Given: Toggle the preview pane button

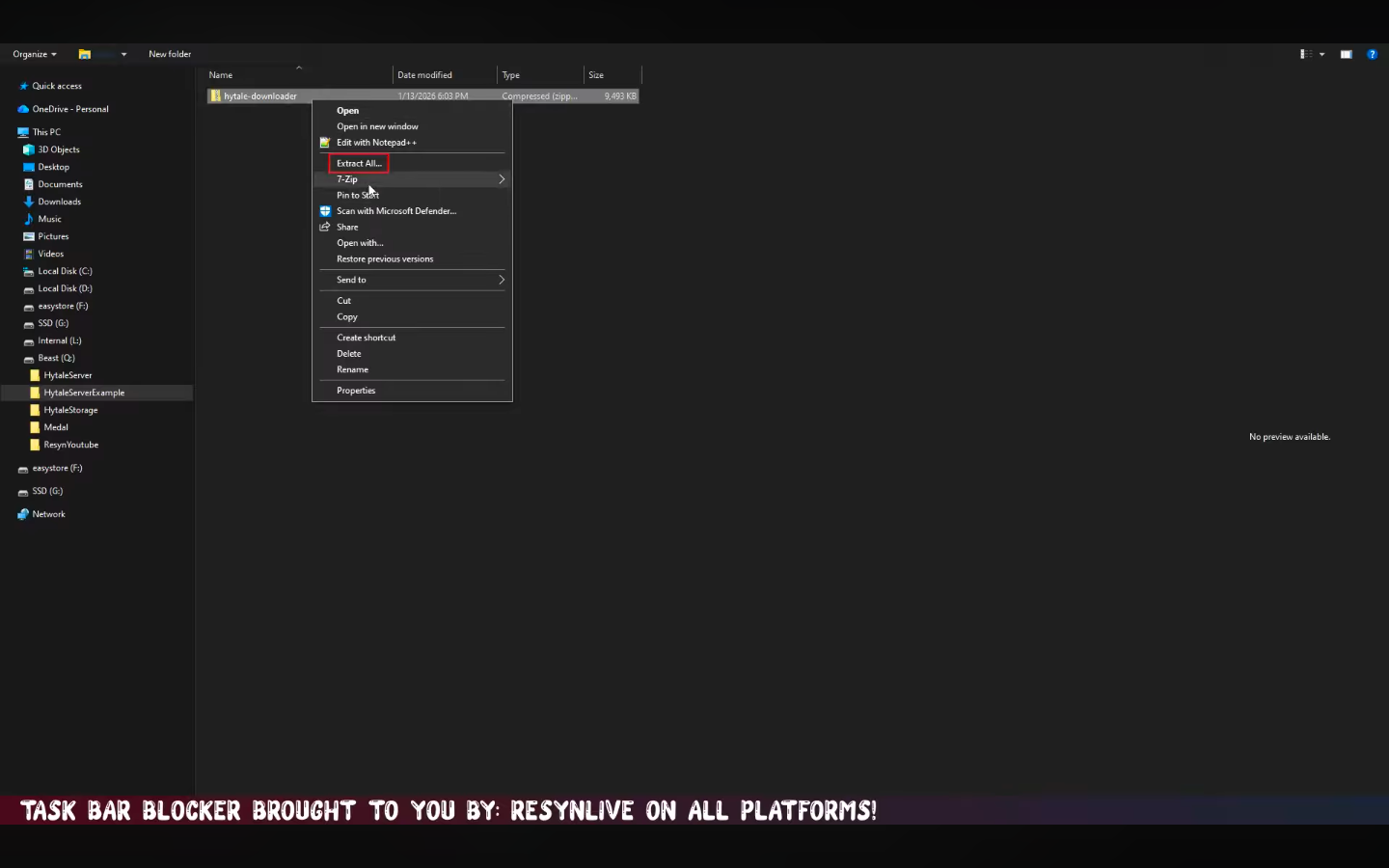Looking at the screenshot, I should (1346, 54).
